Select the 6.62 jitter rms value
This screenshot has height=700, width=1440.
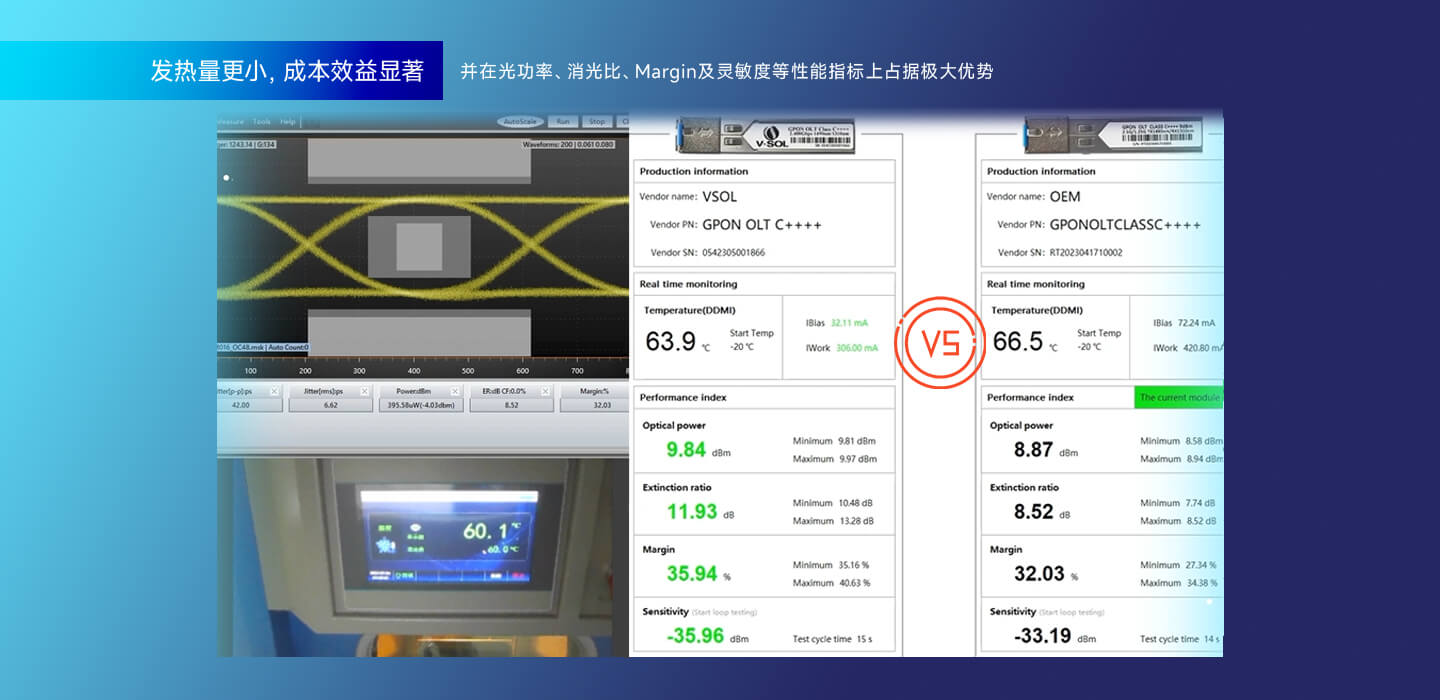(330, 405)
